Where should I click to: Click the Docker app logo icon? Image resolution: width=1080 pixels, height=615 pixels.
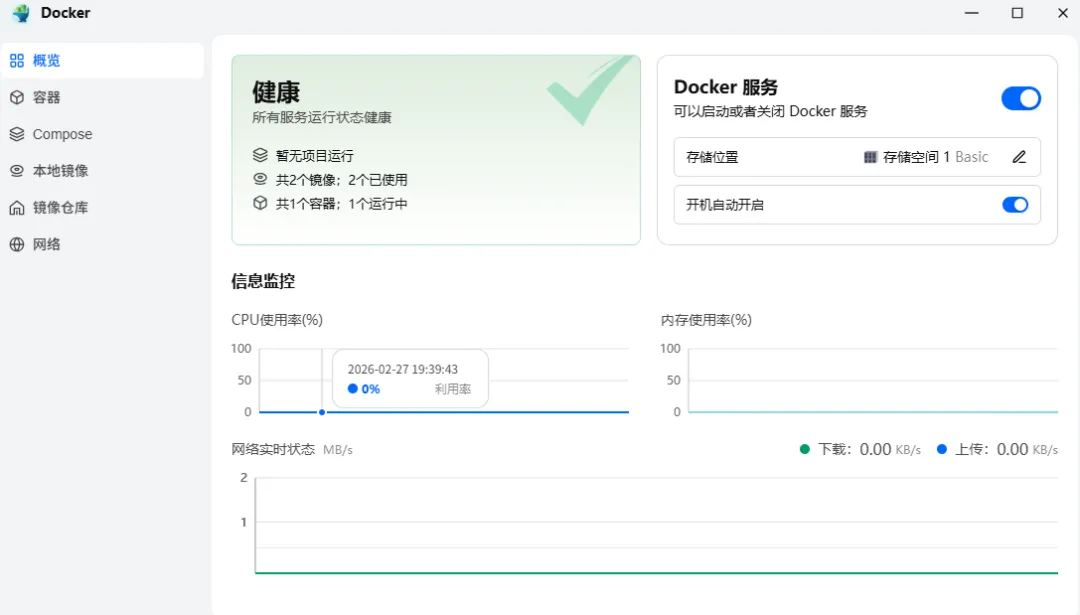(21, 13)
